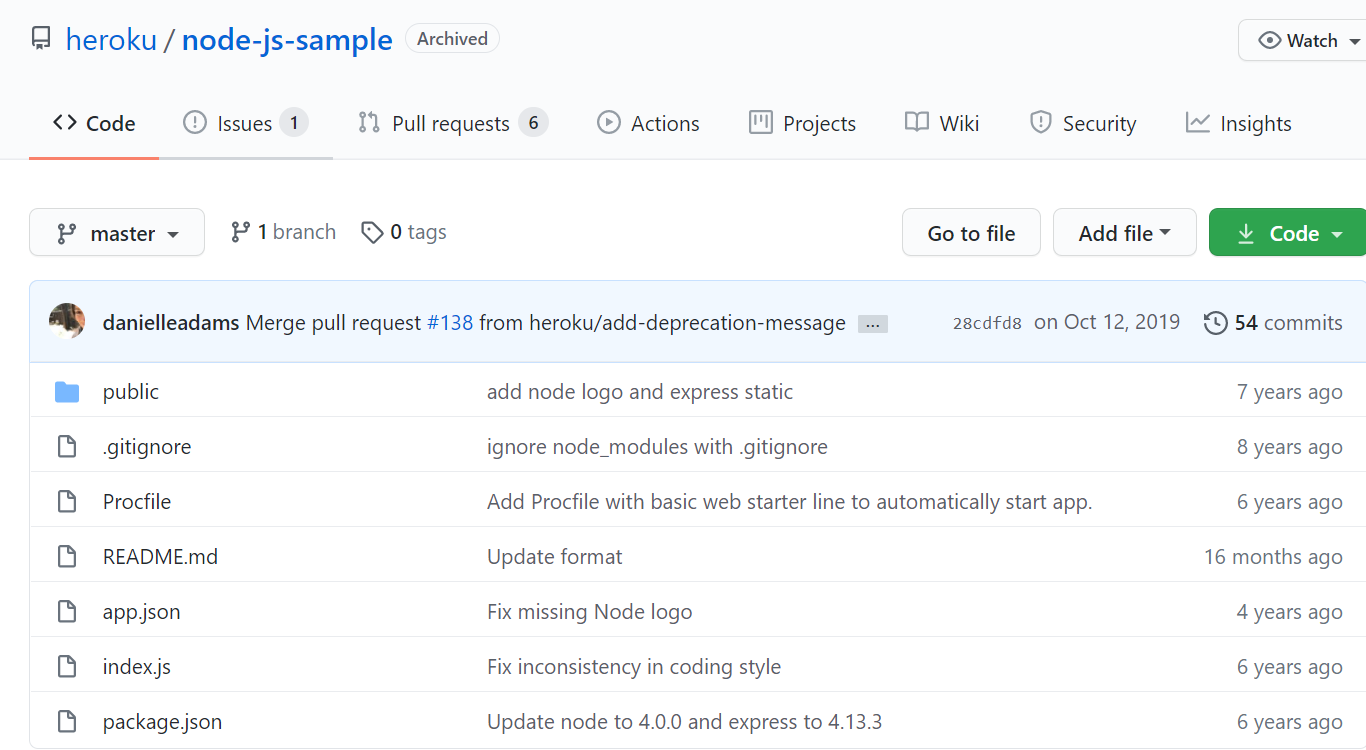This screenshot has height=750, width=1366.
Task: Click the '4 years ago' timestamp on app.json row
Action: 1290,612
